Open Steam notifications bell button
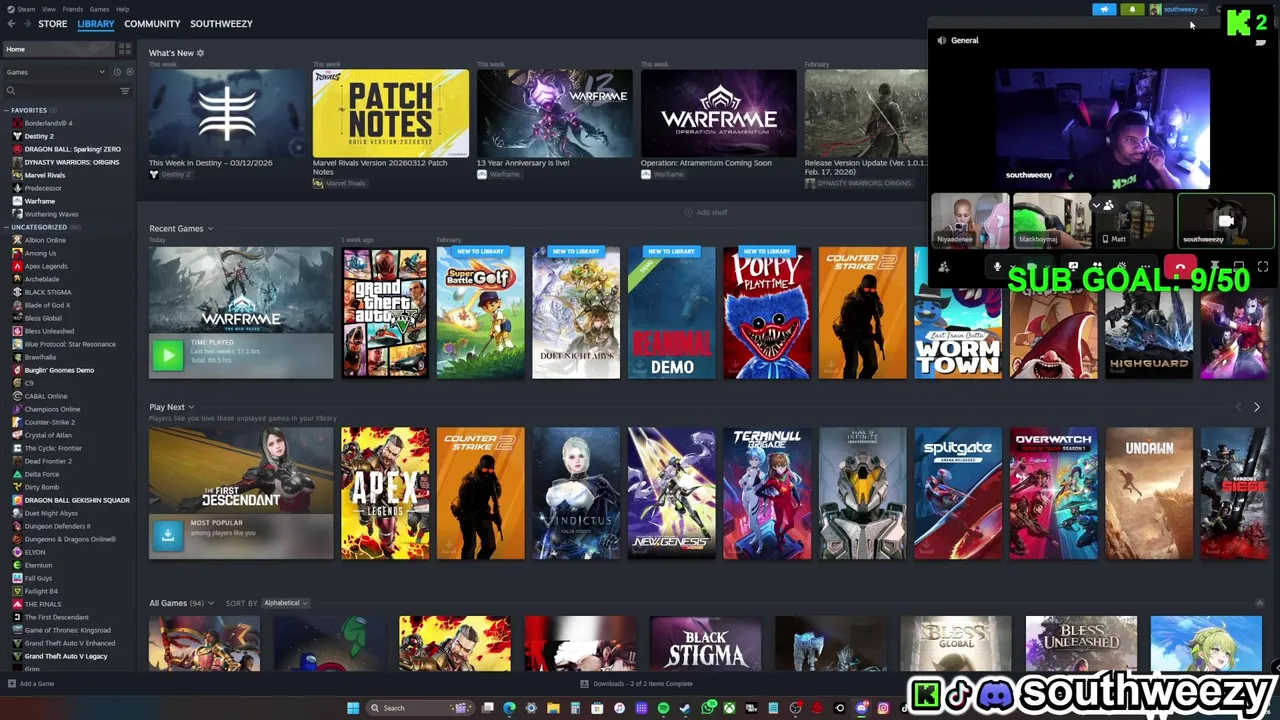This screenshot has width=1280, height=720. [1132, 9]
